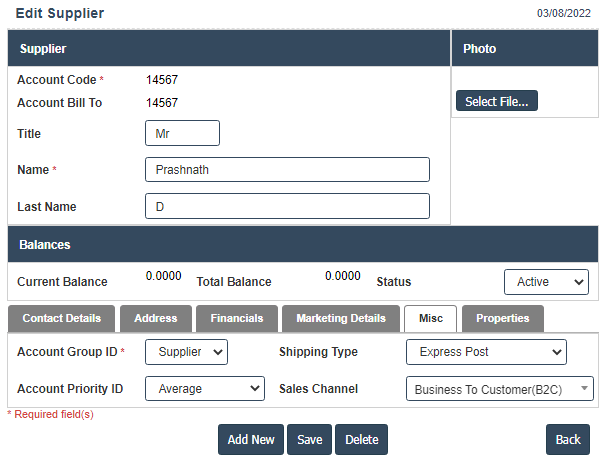Image resolution: width=607 pixels, height=462 pixels.
Task: Switch to the Contact Details tab
Action: point(61,318)
